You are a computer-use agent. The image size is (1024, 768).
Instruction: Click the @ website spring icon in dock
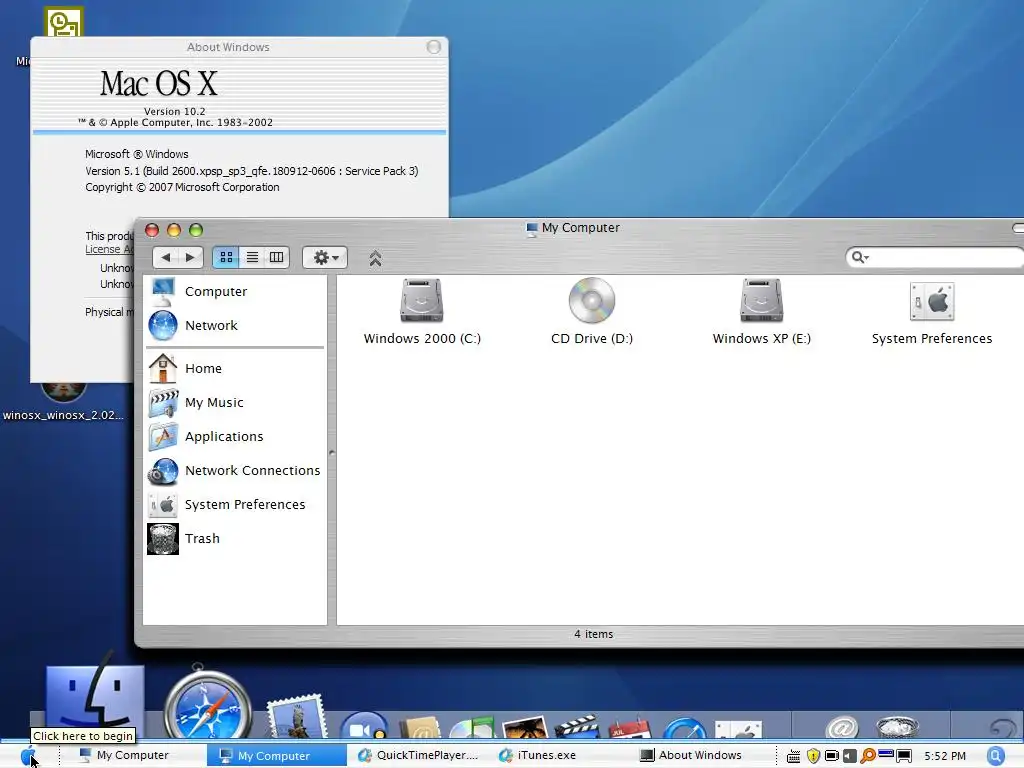842,727
